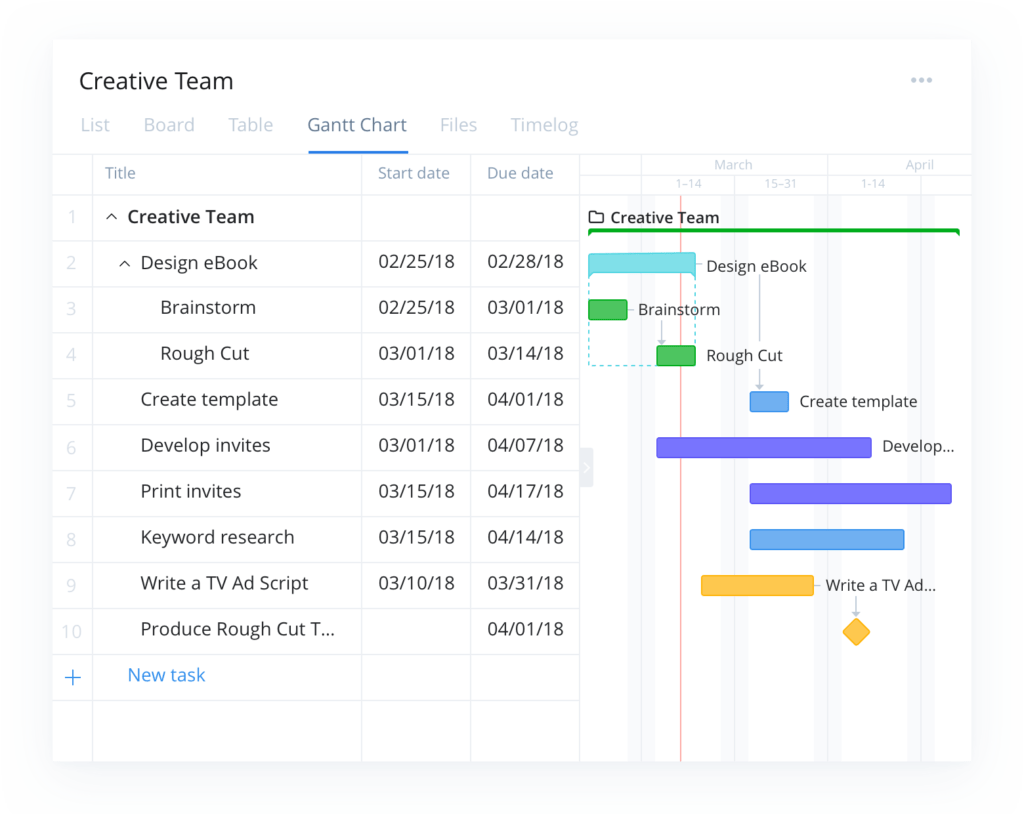Viewport: 1024px width, 814px height.
Task: Click the green Brainstorm task bar
Action: (x=607, y=310)
